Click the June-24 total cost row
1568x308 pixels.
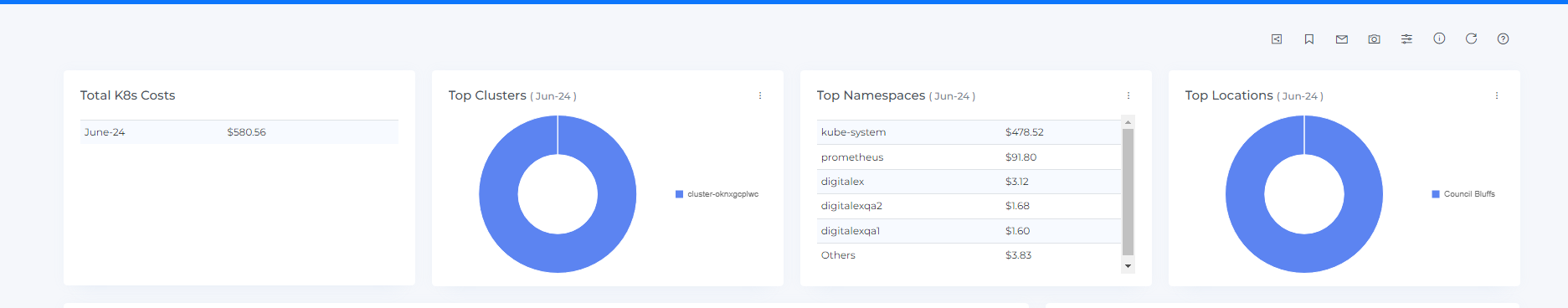point(239,132)
